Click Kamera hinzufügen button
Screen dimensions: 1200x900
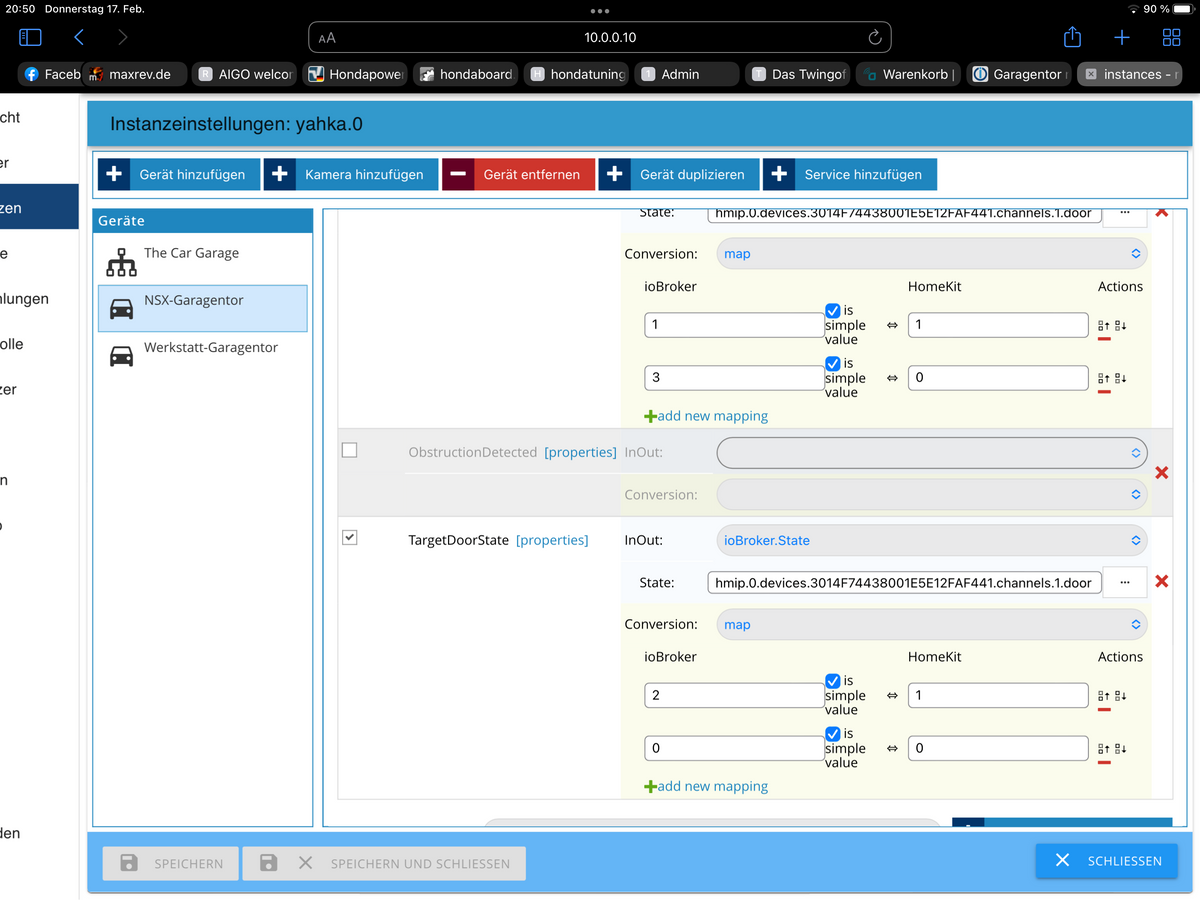351,174
